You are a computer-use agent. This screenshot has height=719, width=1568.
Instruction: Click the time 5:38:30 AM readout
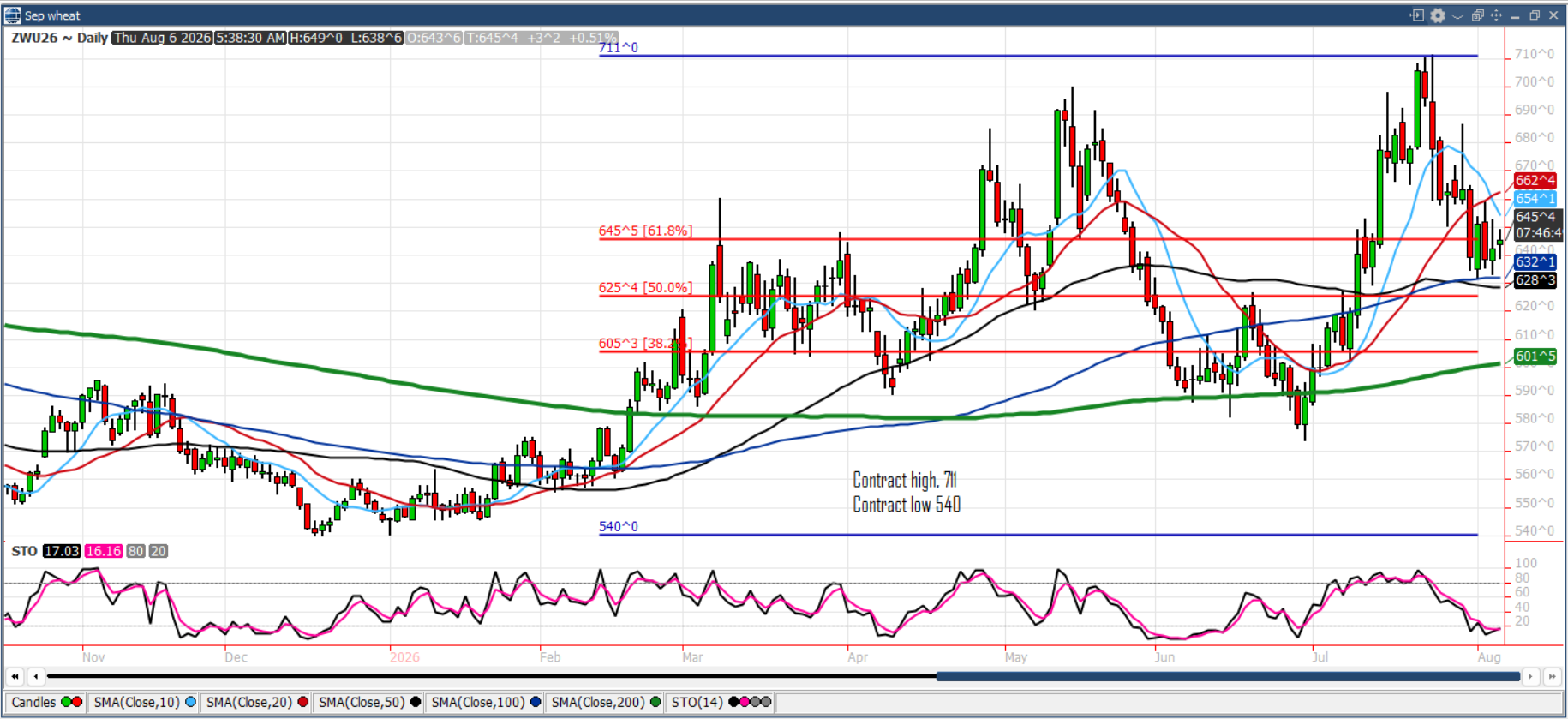point(250,38)
